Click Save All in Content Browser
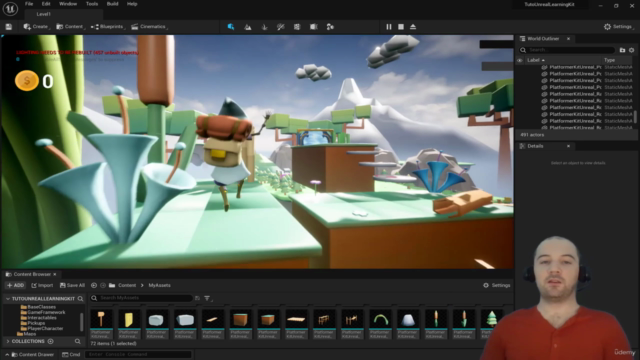The height and width of the screenshot is (360, 640). coord(72,285)
